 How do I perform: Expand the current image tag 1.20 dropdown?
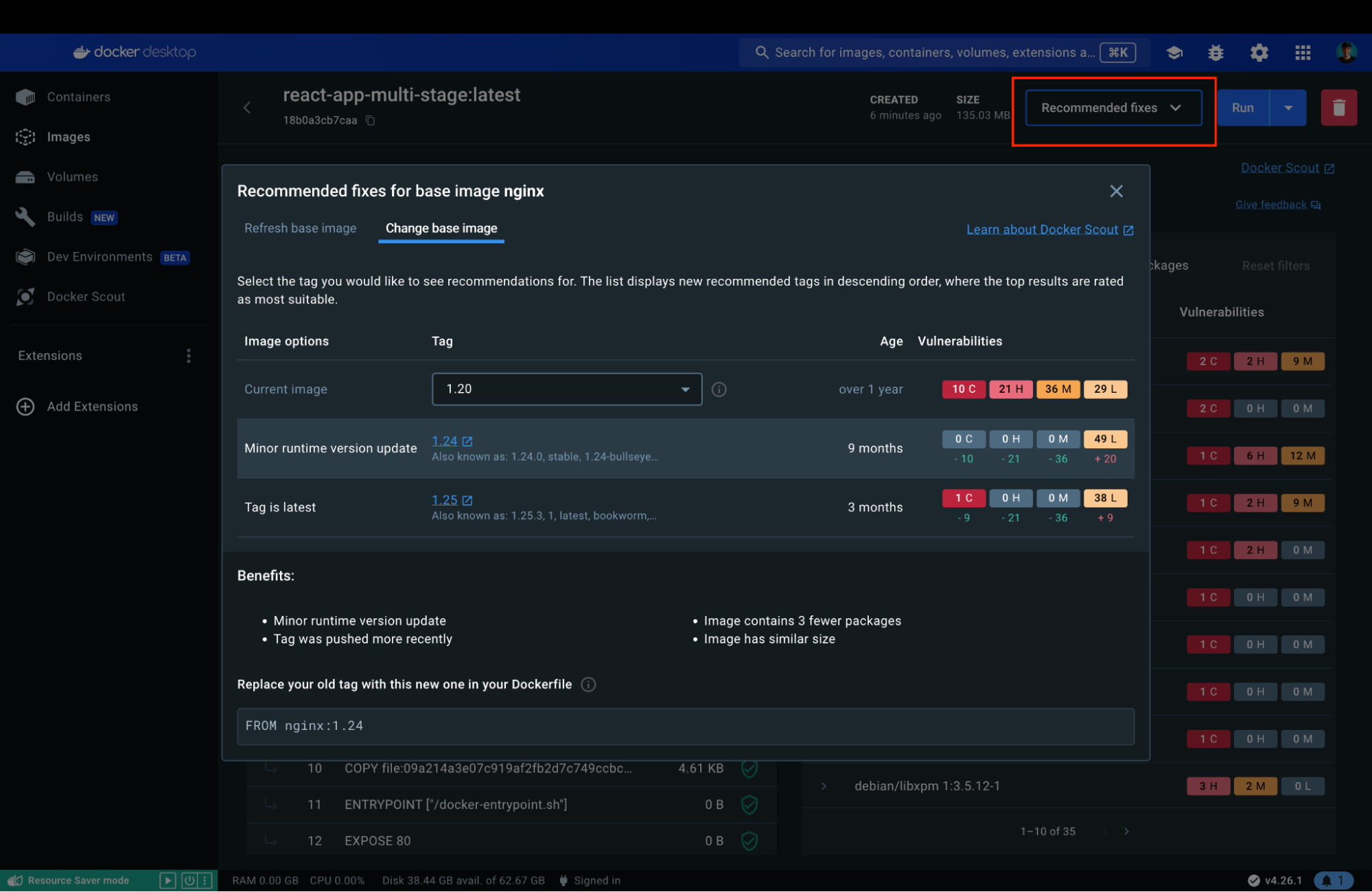[x=566, y=389]
